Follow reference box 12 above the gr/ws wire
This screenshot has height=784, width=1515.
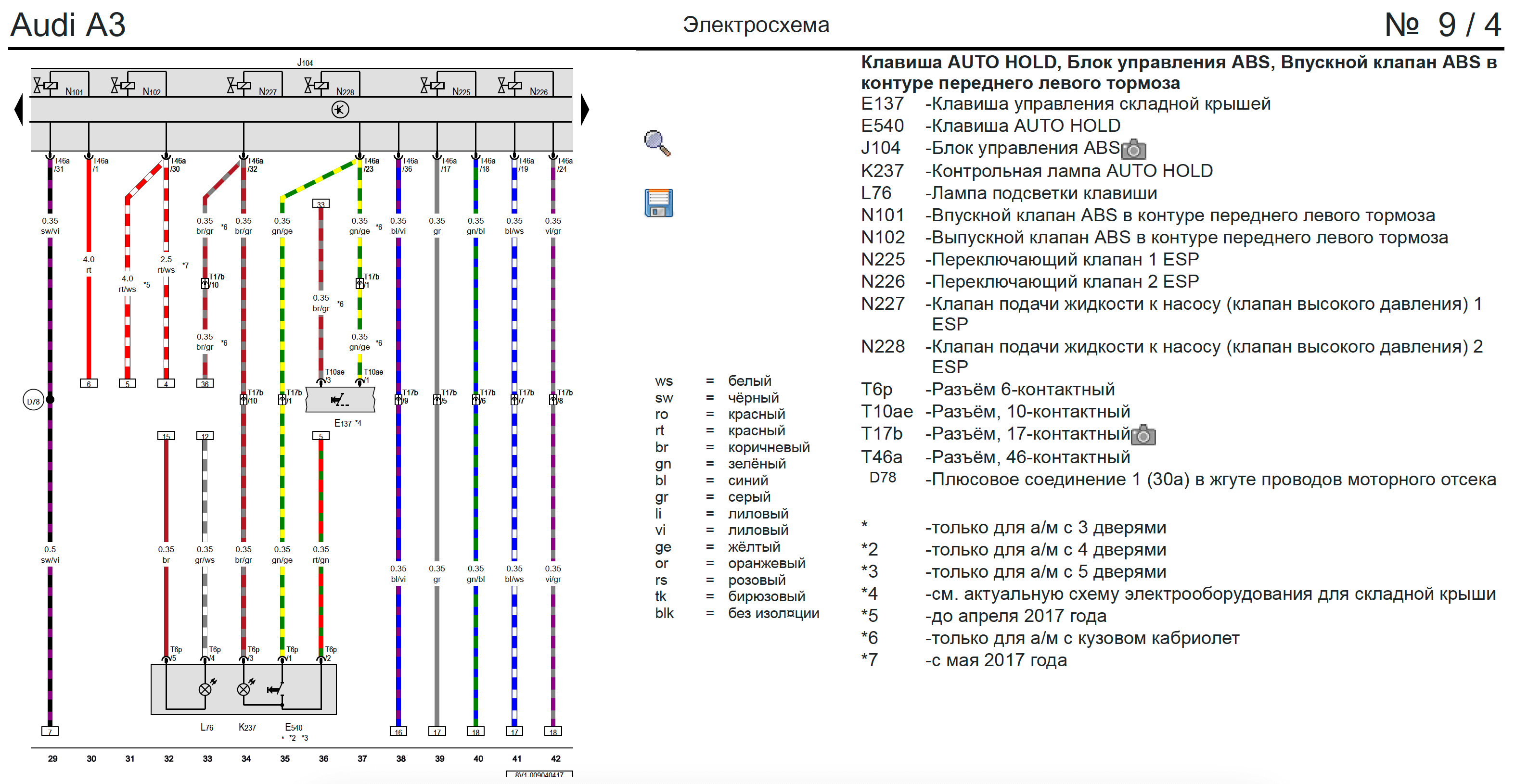point(205,436)
